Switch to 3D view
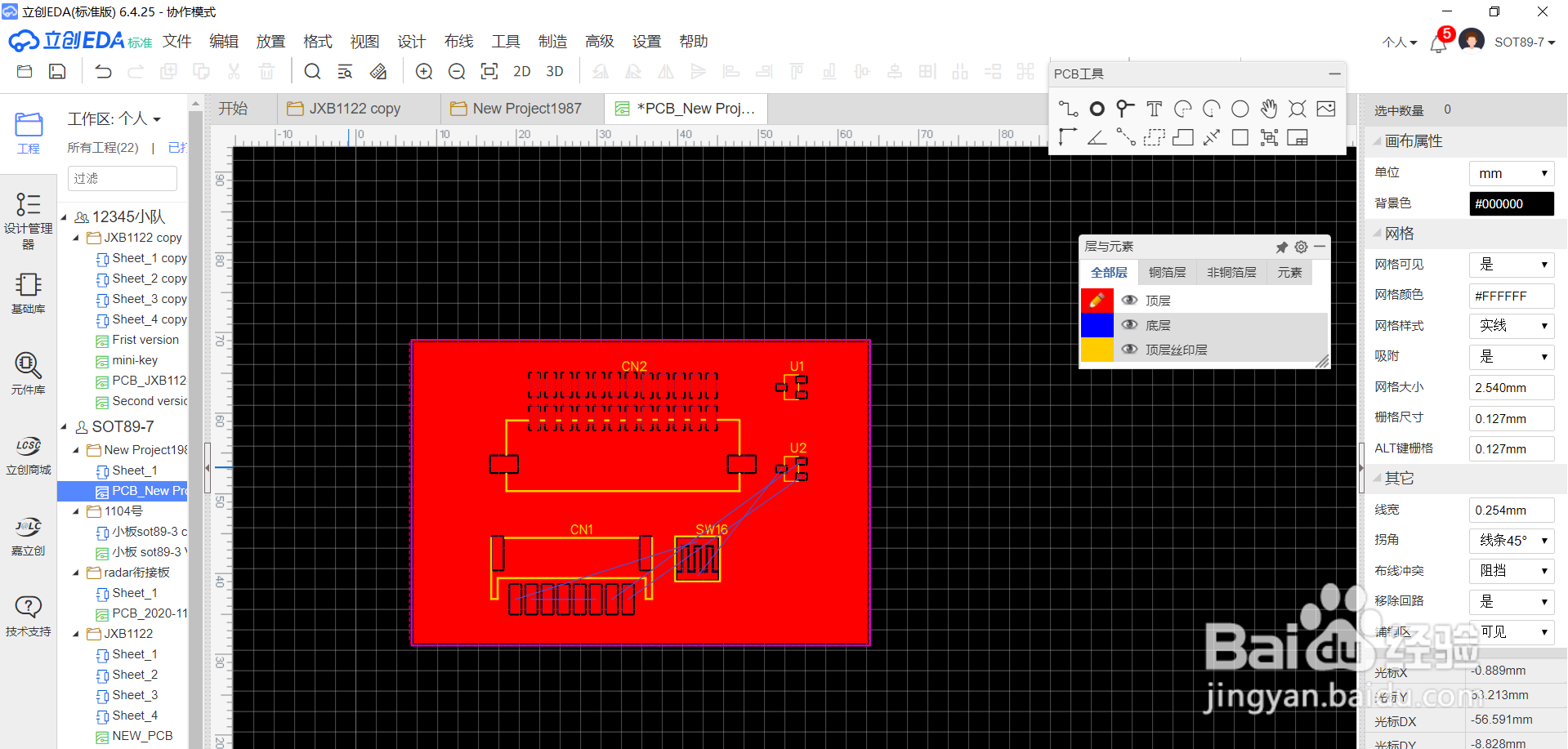 (555, 72)
